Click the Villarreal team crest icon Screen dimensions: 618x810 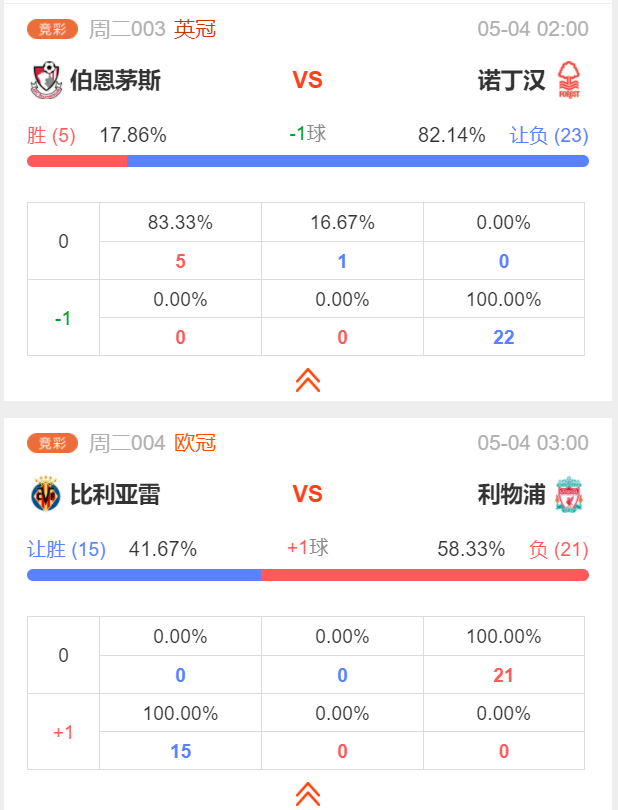click(45, 494)
